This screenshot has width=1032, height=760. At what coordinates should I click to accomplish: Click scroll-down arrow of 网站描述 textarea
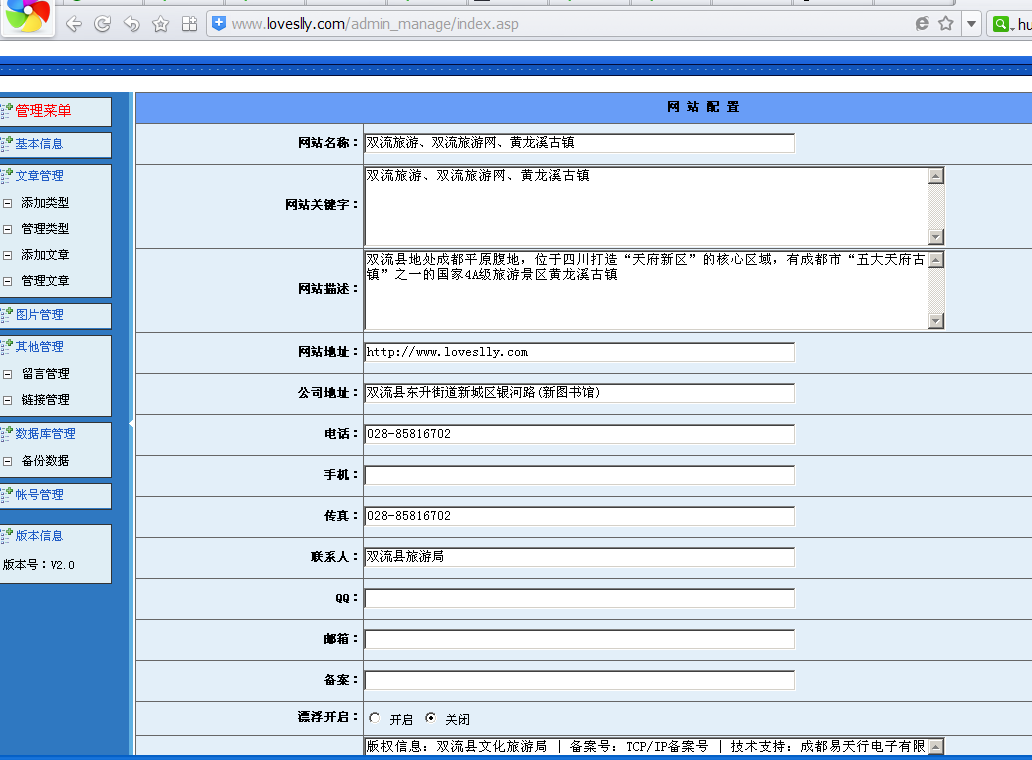tap(936, 320)
